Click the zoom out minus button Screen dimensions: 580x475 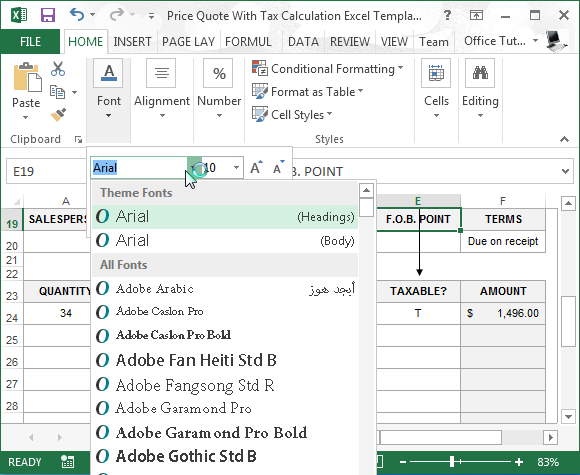pos(403,462)
